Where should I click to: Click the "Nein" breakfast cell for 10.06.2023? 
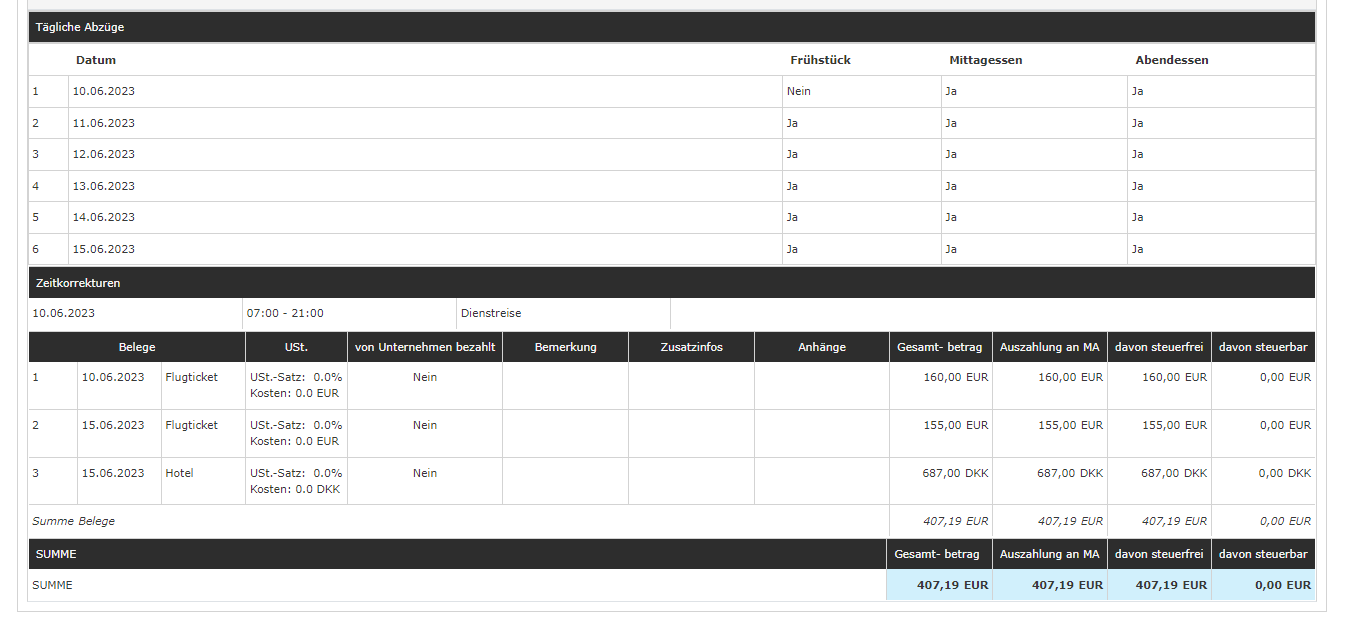point(798,91)
